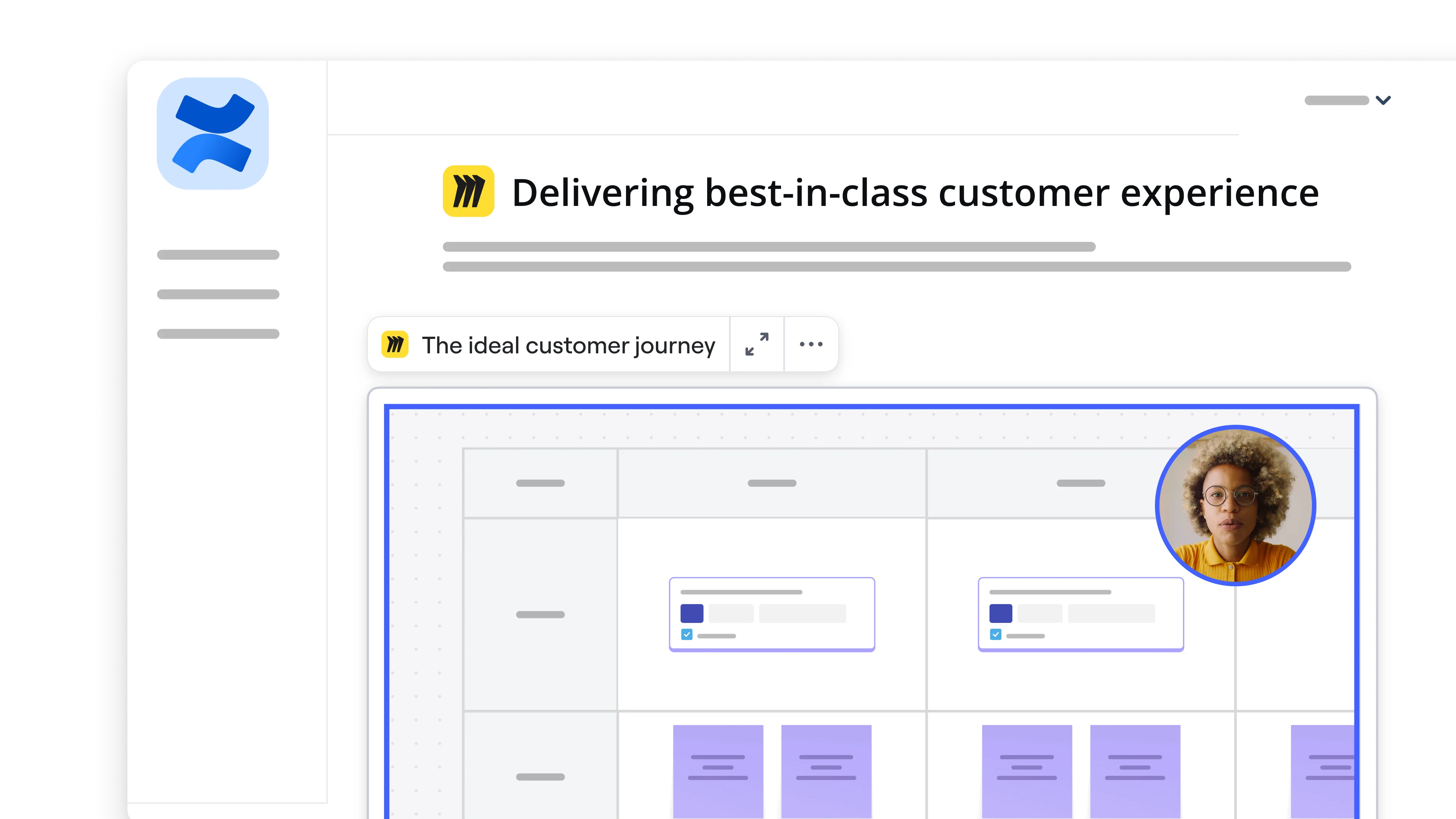The height and width of the screenshot is (819, 1456).
Task: Expand the embedded board to fullscreen
Action: point(756,344)
